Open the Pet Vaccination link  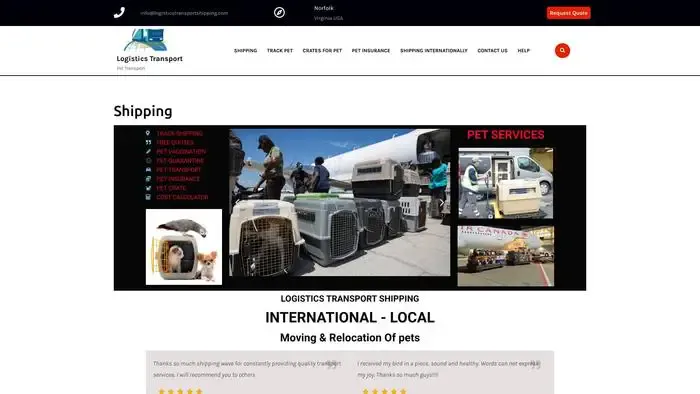(x=181, y=152)
